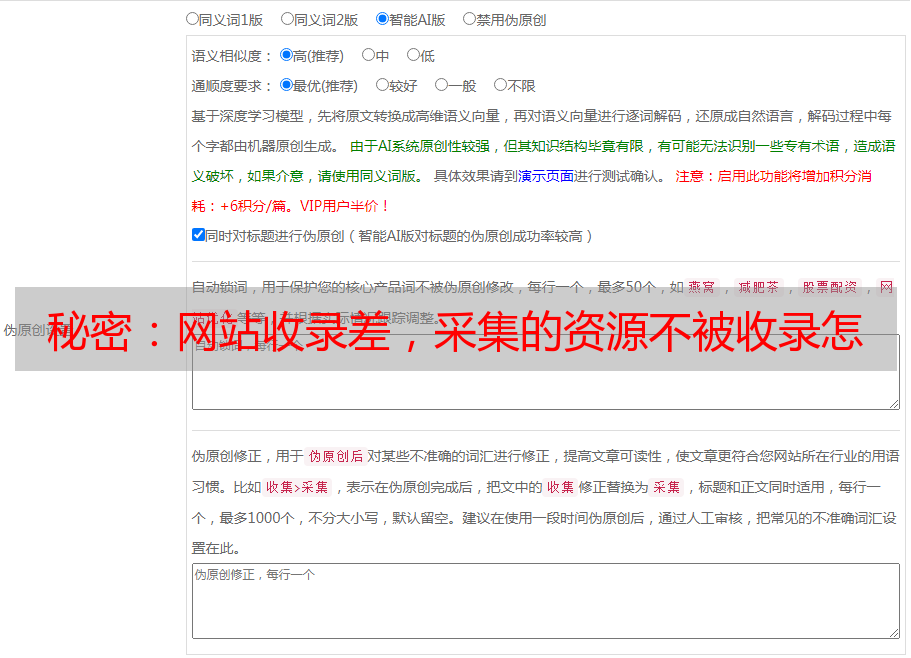Click into the 自动锁词 textarea
The height and width of the screenshot is (658, 911).
(546, 372)
